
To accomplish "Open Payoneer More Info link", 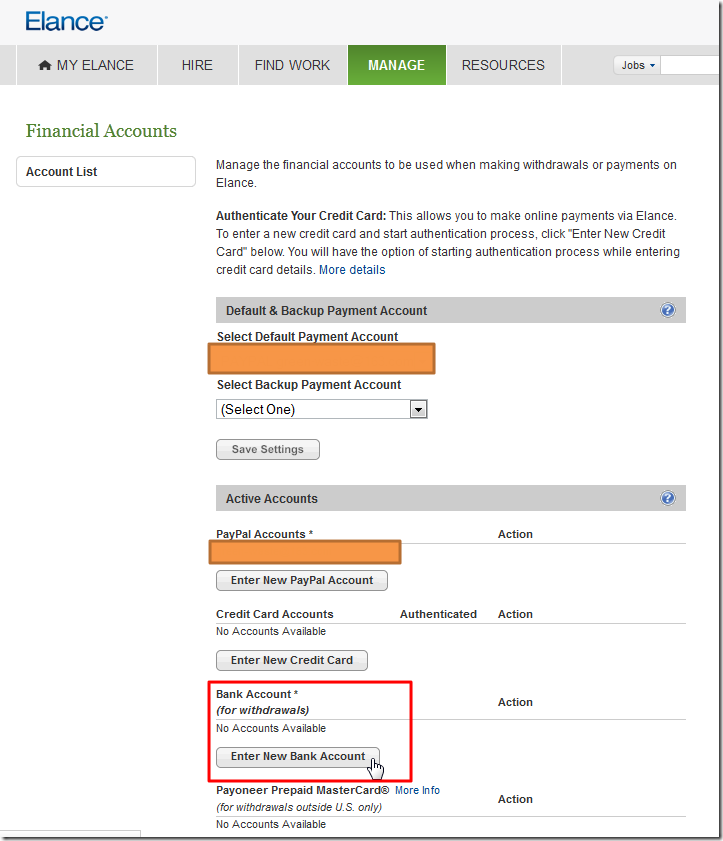I will (417, 790).
